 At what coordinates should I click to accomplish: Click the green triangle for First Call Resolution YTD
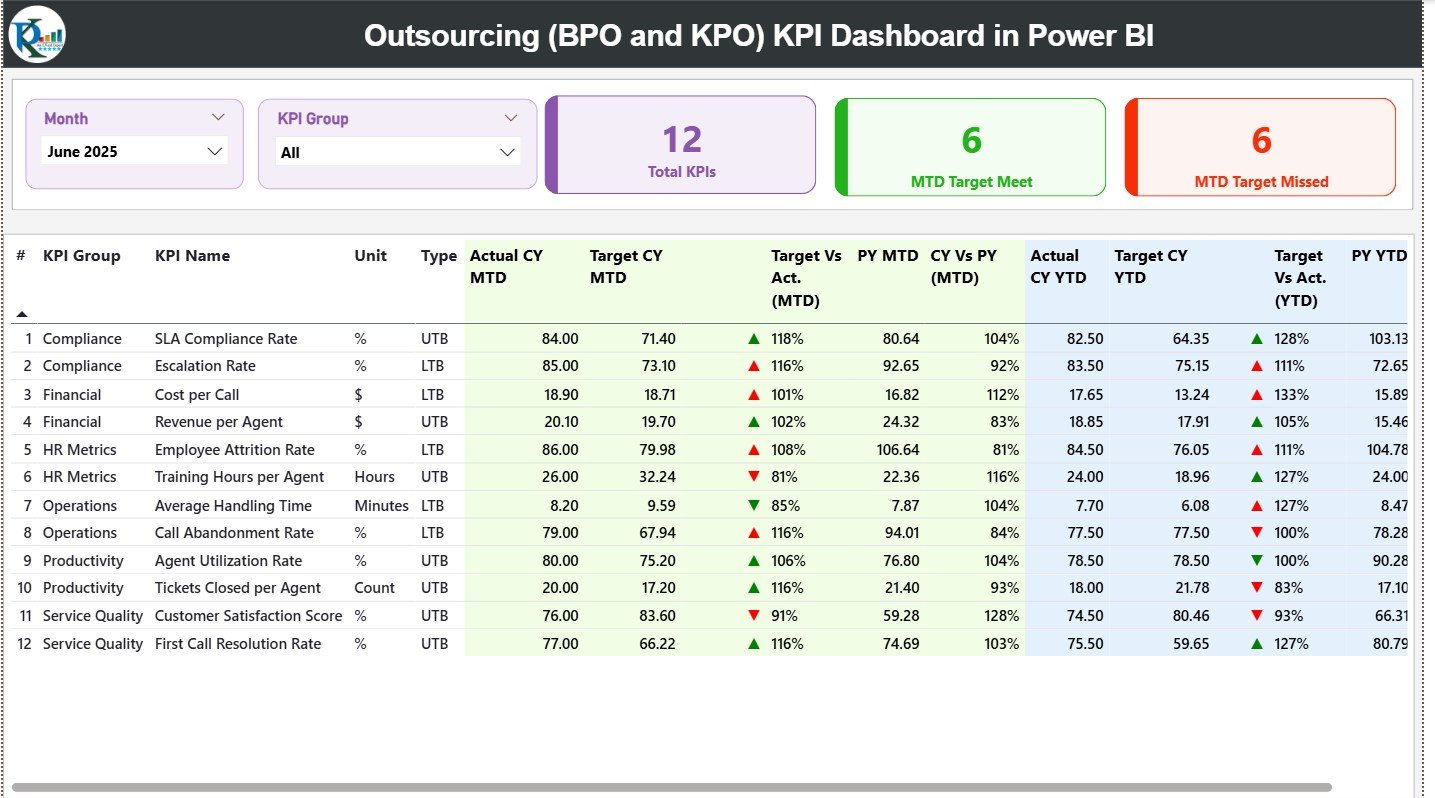[1256, 643]
